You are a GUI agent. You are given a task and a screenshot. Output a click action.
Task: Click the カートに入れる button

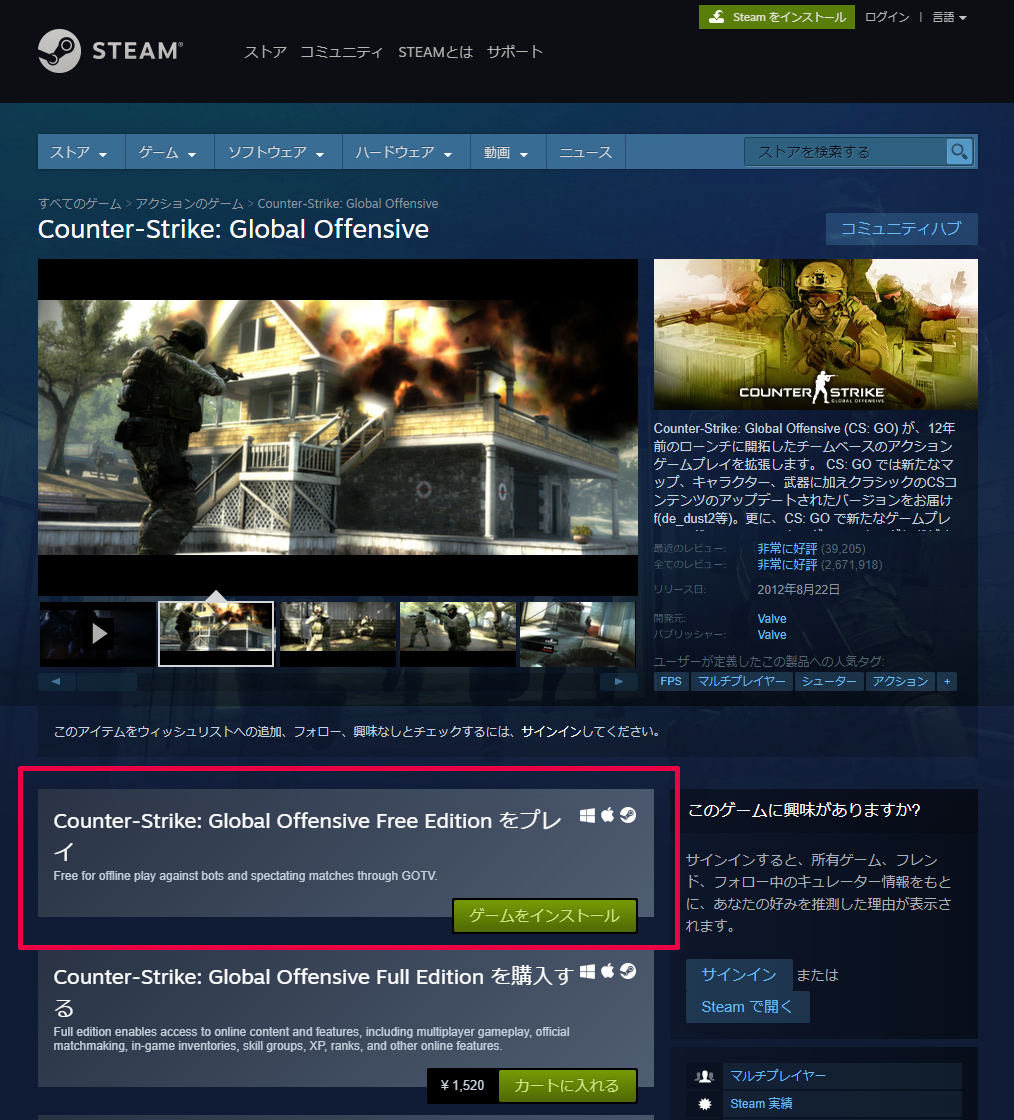(567, 1086)
